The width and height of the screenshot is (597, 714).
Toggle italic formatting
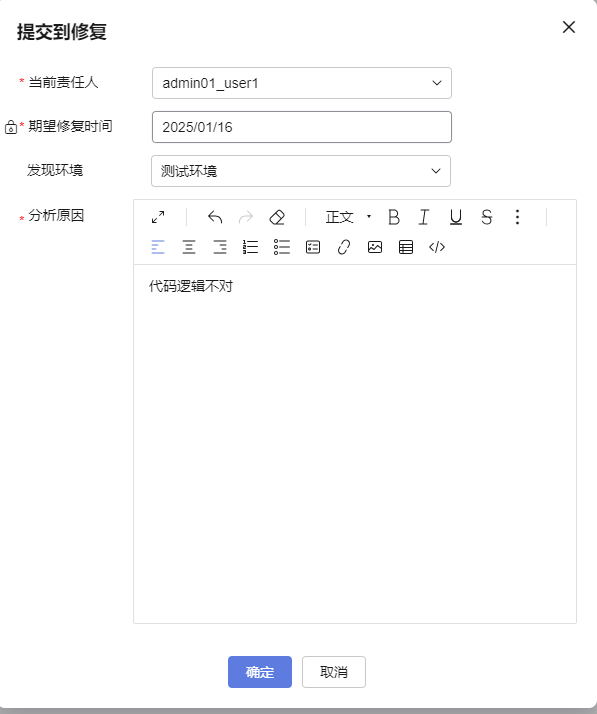click(x=424, y=217)
